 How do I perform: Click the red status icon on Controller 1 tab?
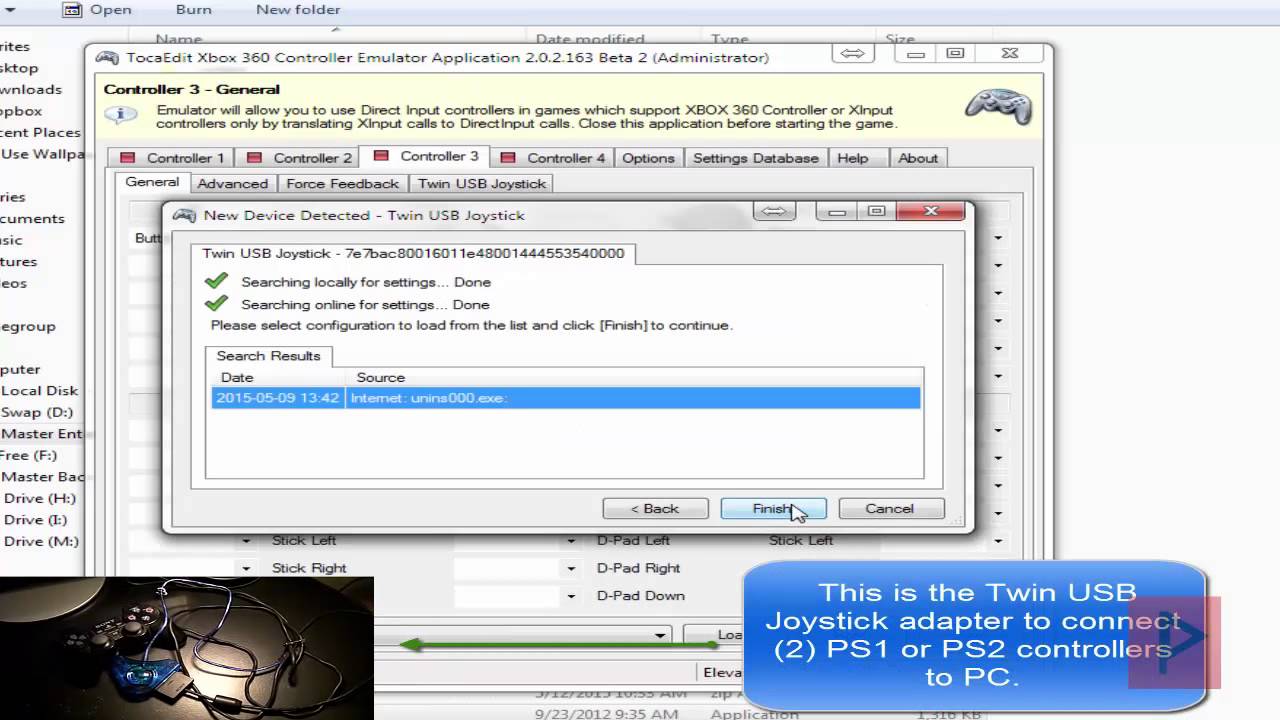(x=127, y=158)
